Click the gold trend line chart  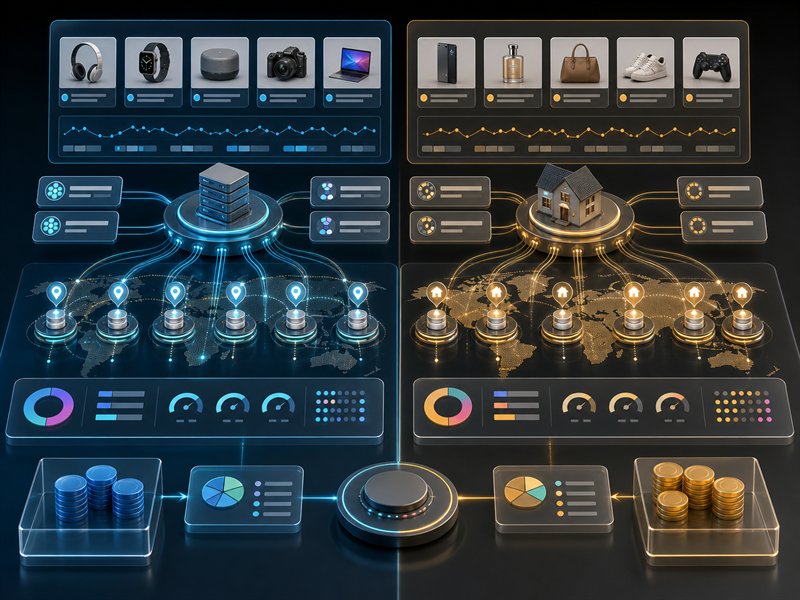(x=579, y=132)
